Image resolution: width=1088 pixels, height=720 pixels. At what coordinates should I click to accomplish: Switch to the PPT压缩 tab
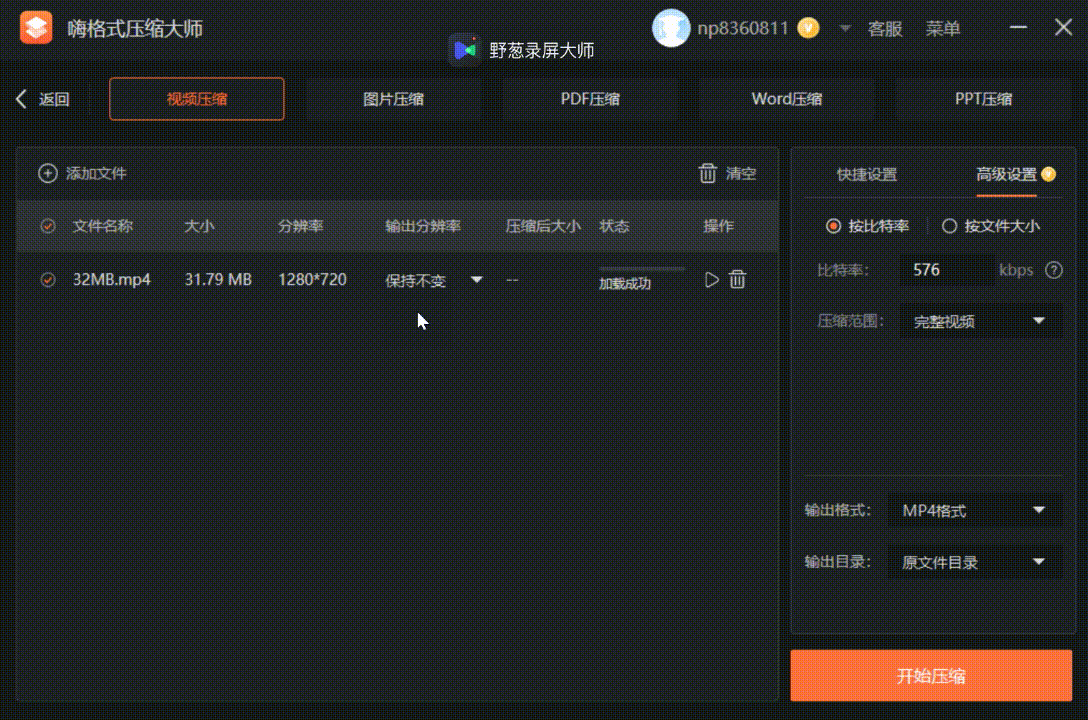[x=983, y=98]
